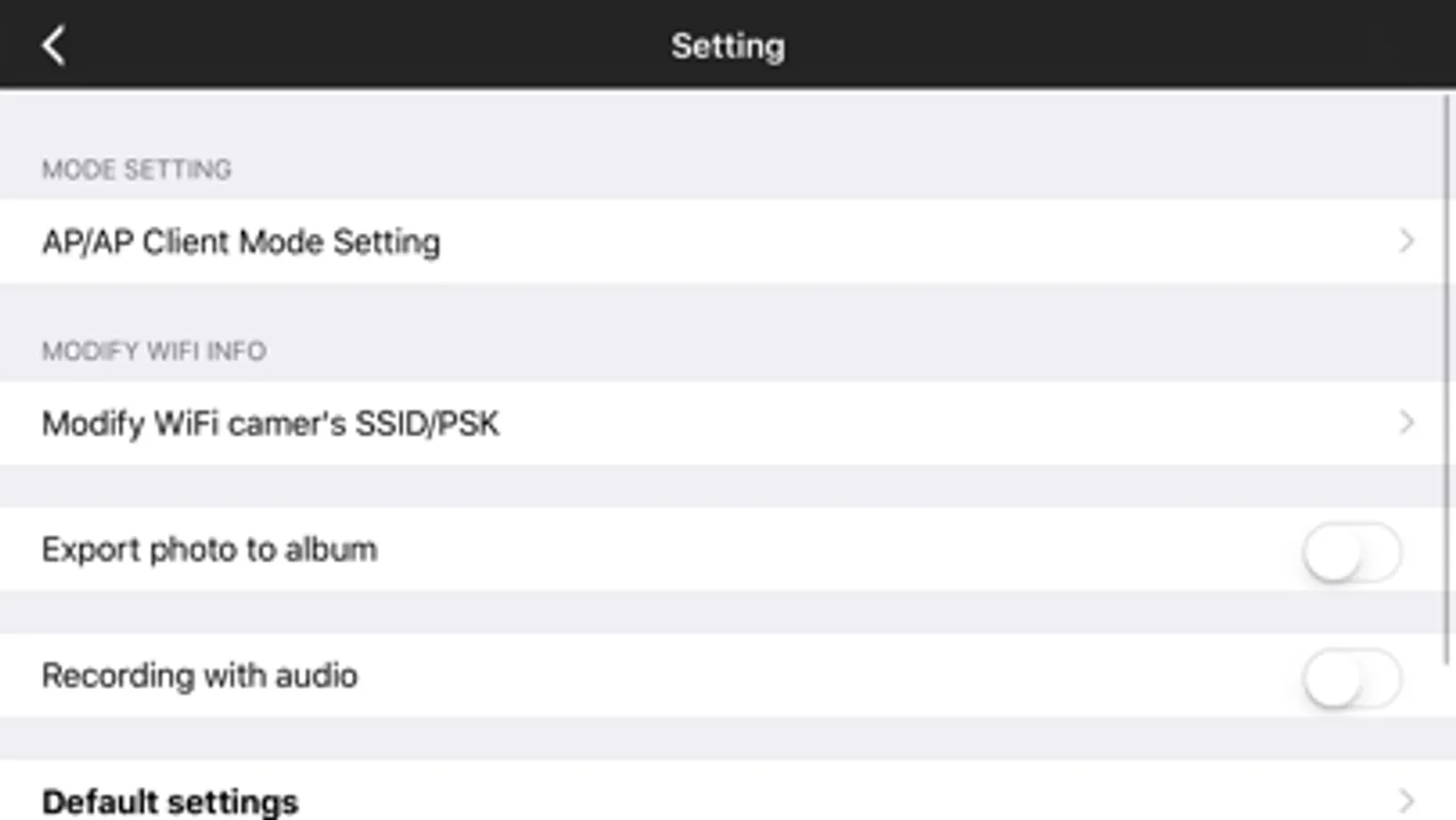This screenshot has height=820, width=1456.
Task: Click the vertical scrollbar thumb
Action: coord(1447,378)
